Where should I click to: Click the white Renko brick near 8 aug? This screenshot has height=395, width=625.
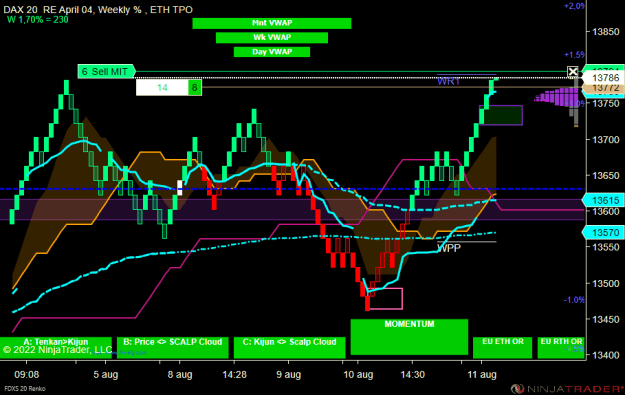(x=179, y=188)
